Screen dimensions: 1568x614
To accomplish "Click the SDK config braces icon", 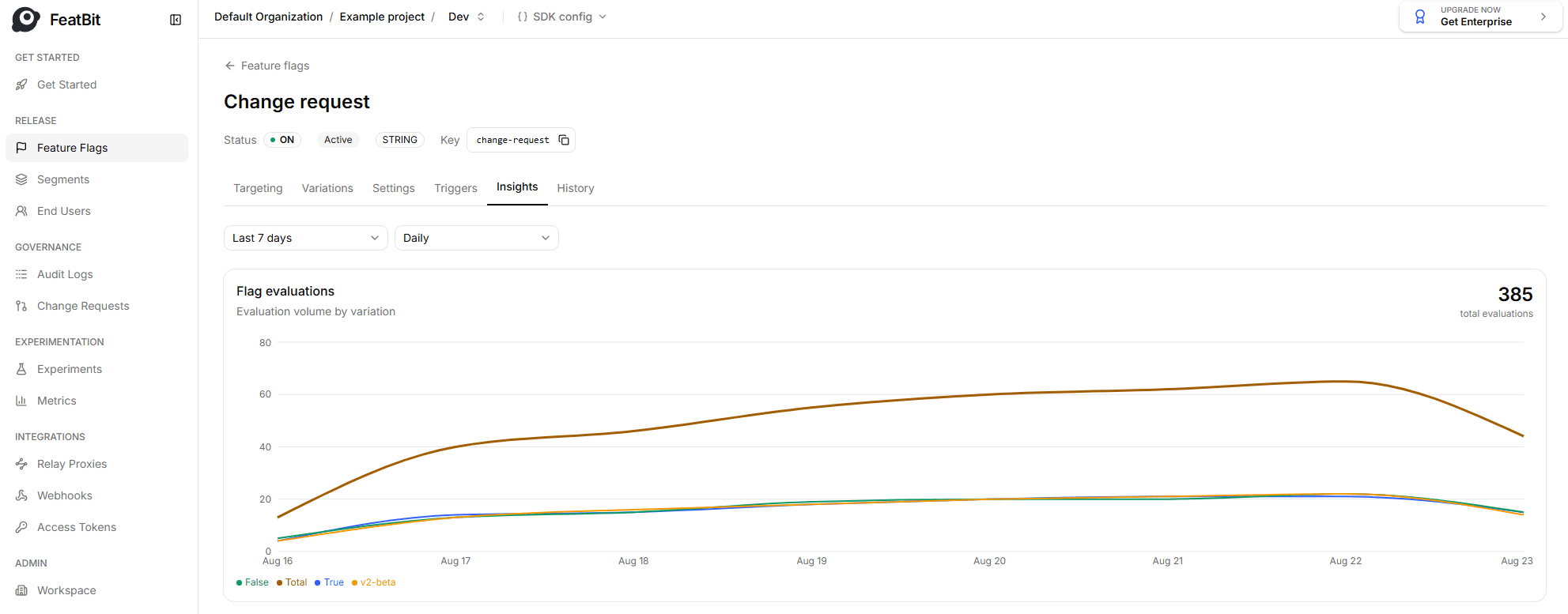I will 523,17.
